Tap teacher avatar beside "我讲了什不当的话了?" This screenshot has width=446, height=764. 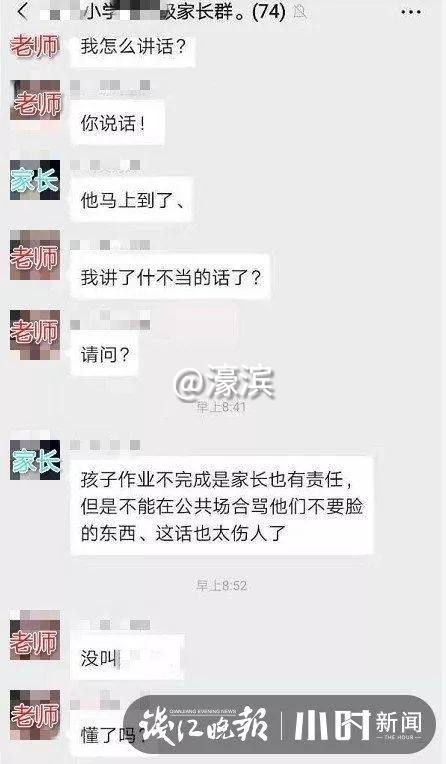(x=35, y=255)
